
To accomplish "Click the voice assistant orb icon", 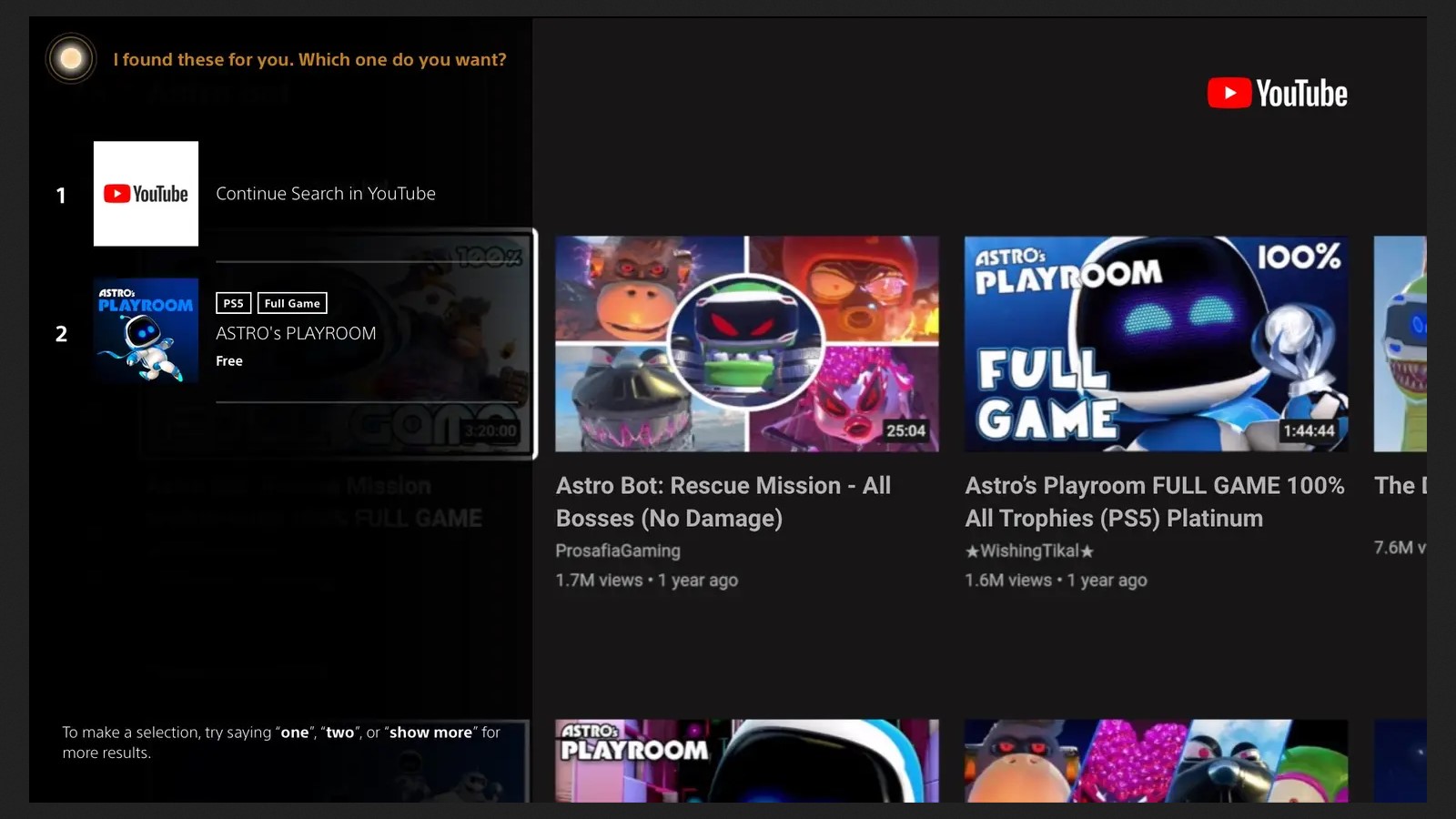I will 71,59.
